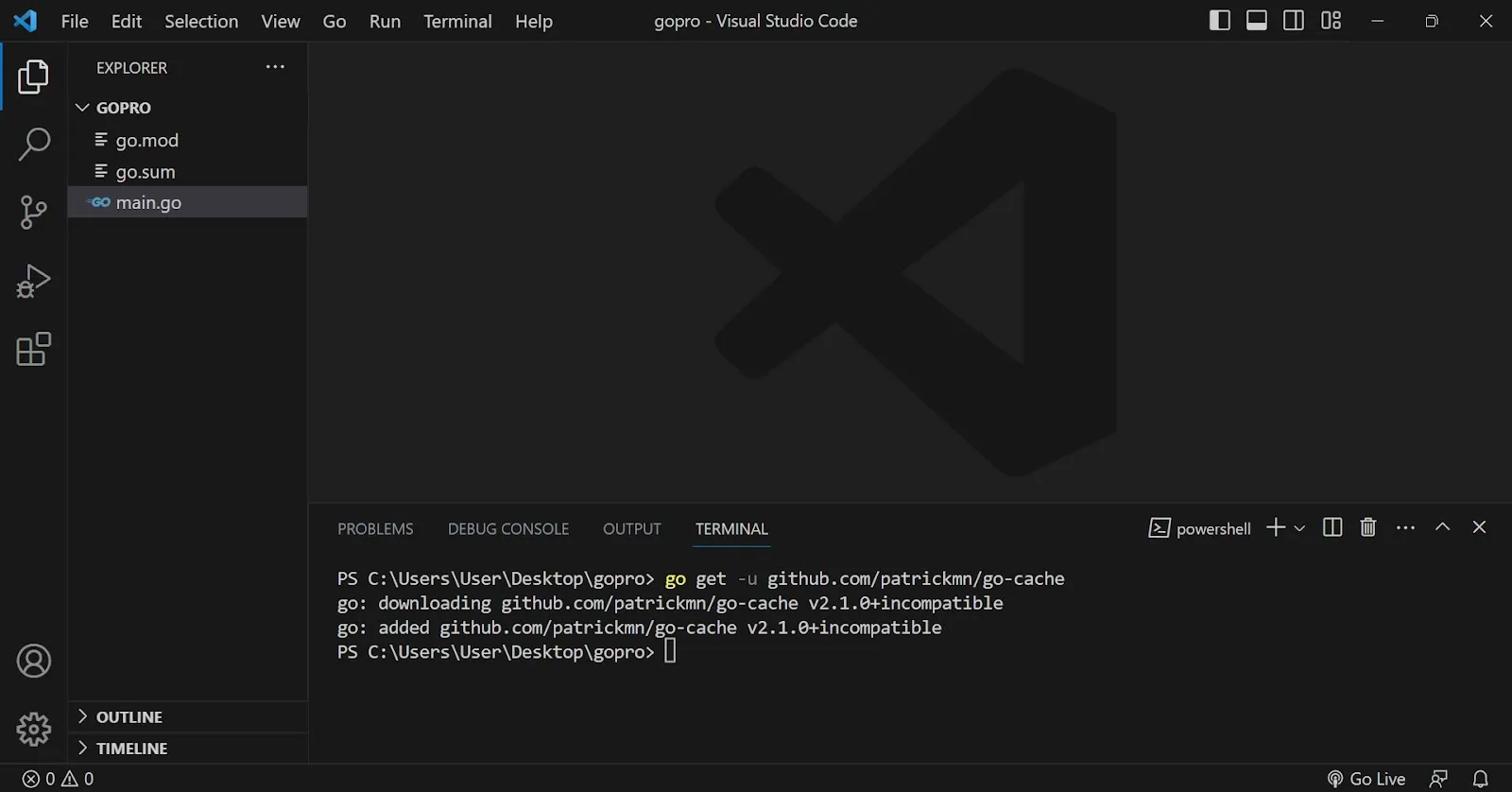Open the Explorer view in activity bar
Screen dimensions: 1512x792
tap(33, 77)
